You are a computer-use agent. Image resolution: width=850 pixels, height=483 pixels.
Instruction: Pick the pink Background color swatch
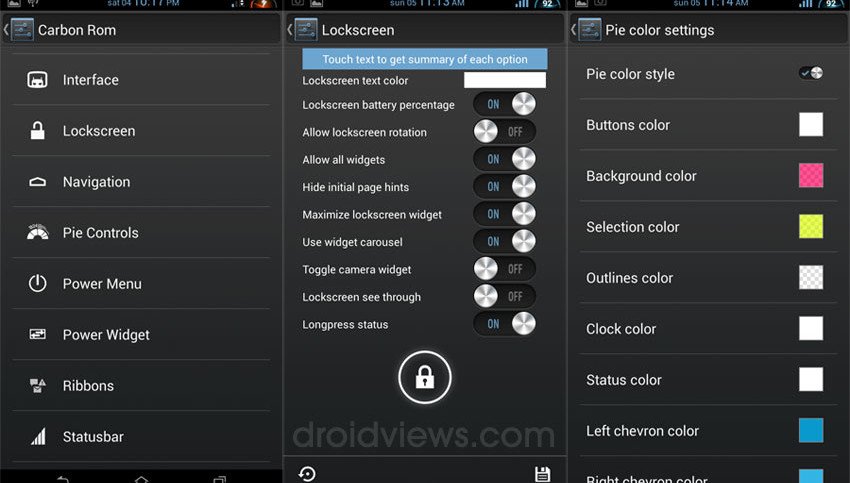811,176
